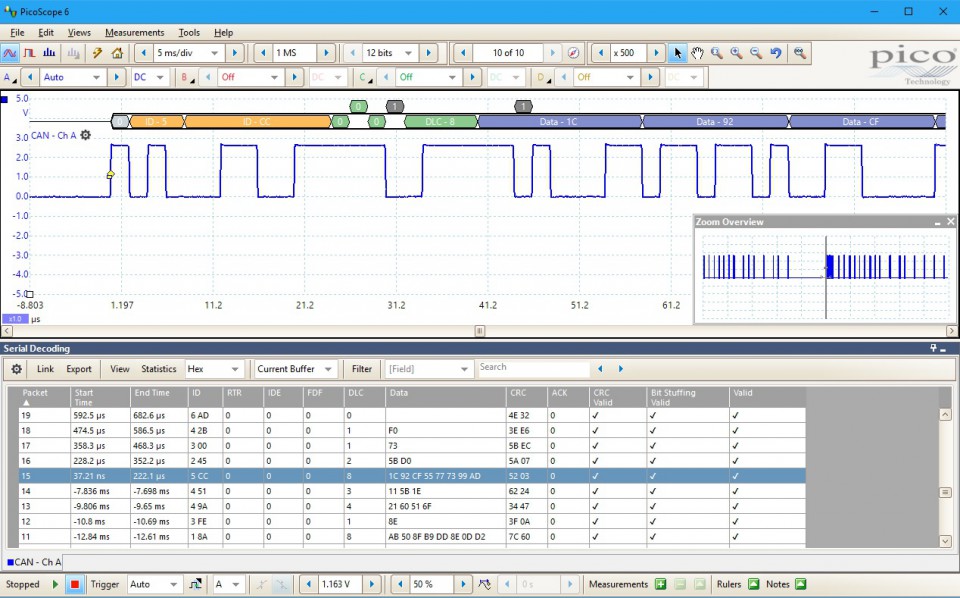Open the Help menu
Screen dimensions: 960x598
[x=223, y=32]
